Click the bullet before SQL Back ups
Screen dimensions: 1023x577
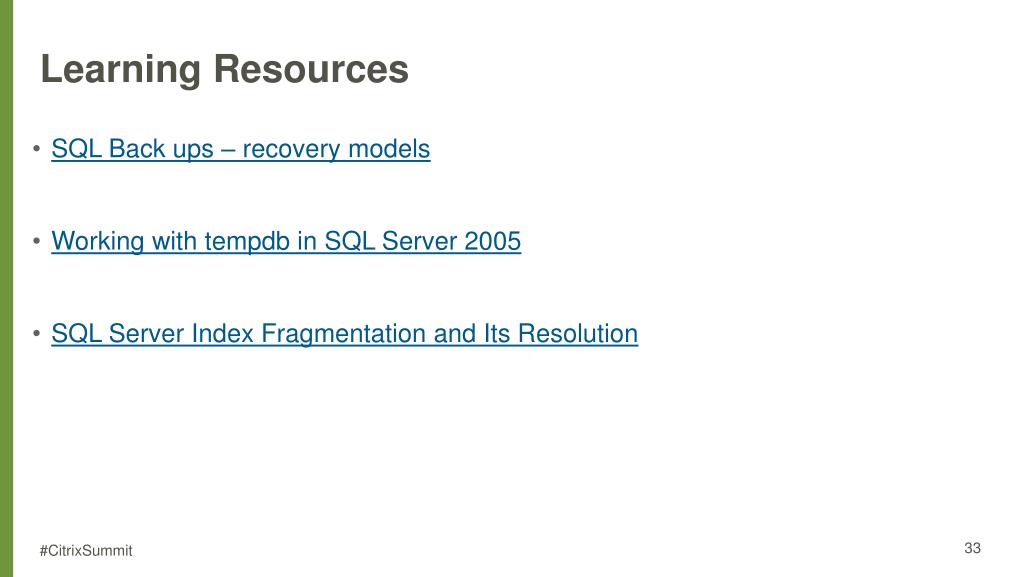[37, 149]
